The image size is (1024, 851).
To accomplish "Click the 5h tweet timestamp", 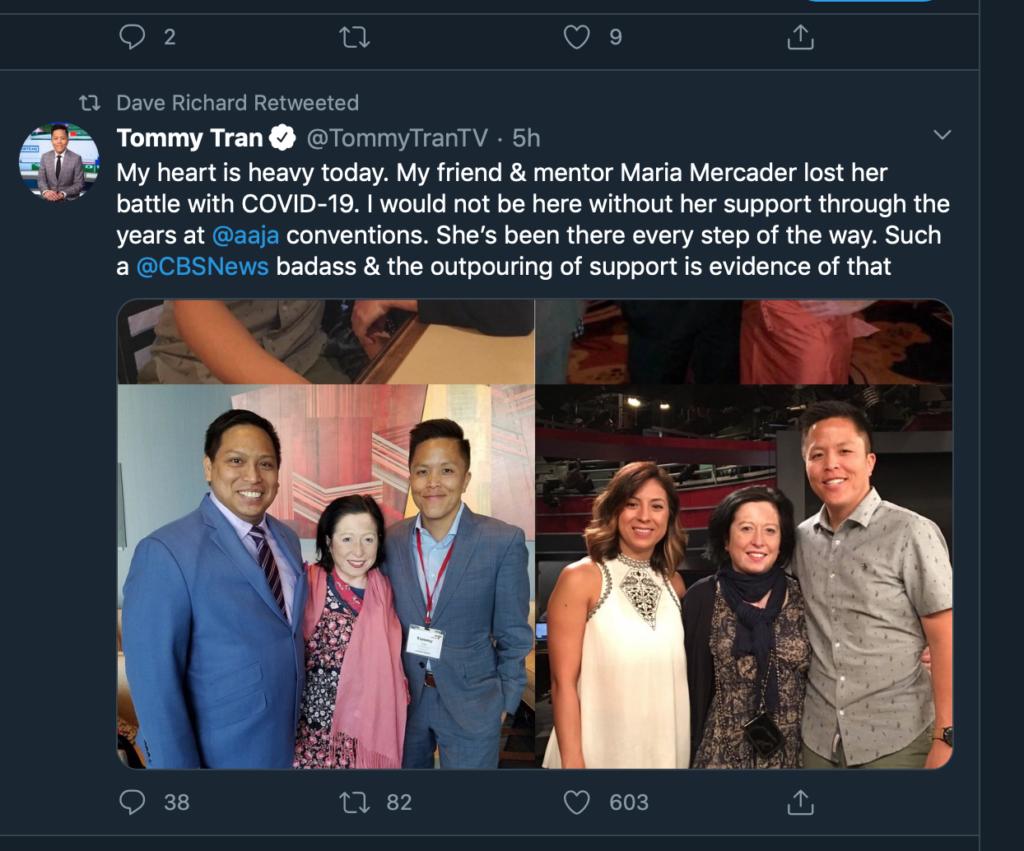I will pos(527,137).
